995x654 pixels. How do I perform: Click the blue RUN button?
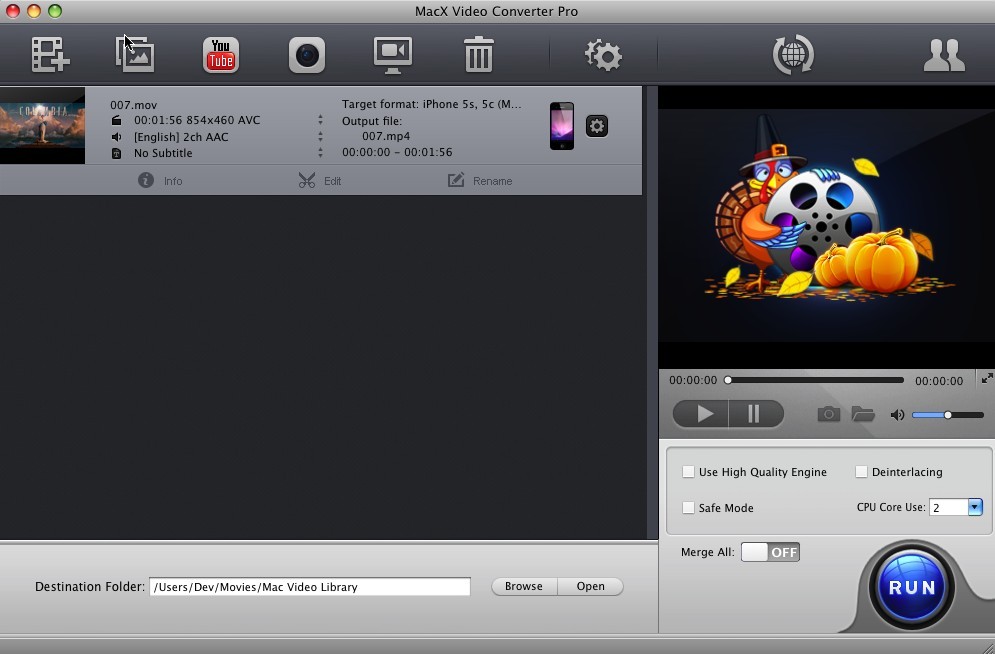coord(912,587)
